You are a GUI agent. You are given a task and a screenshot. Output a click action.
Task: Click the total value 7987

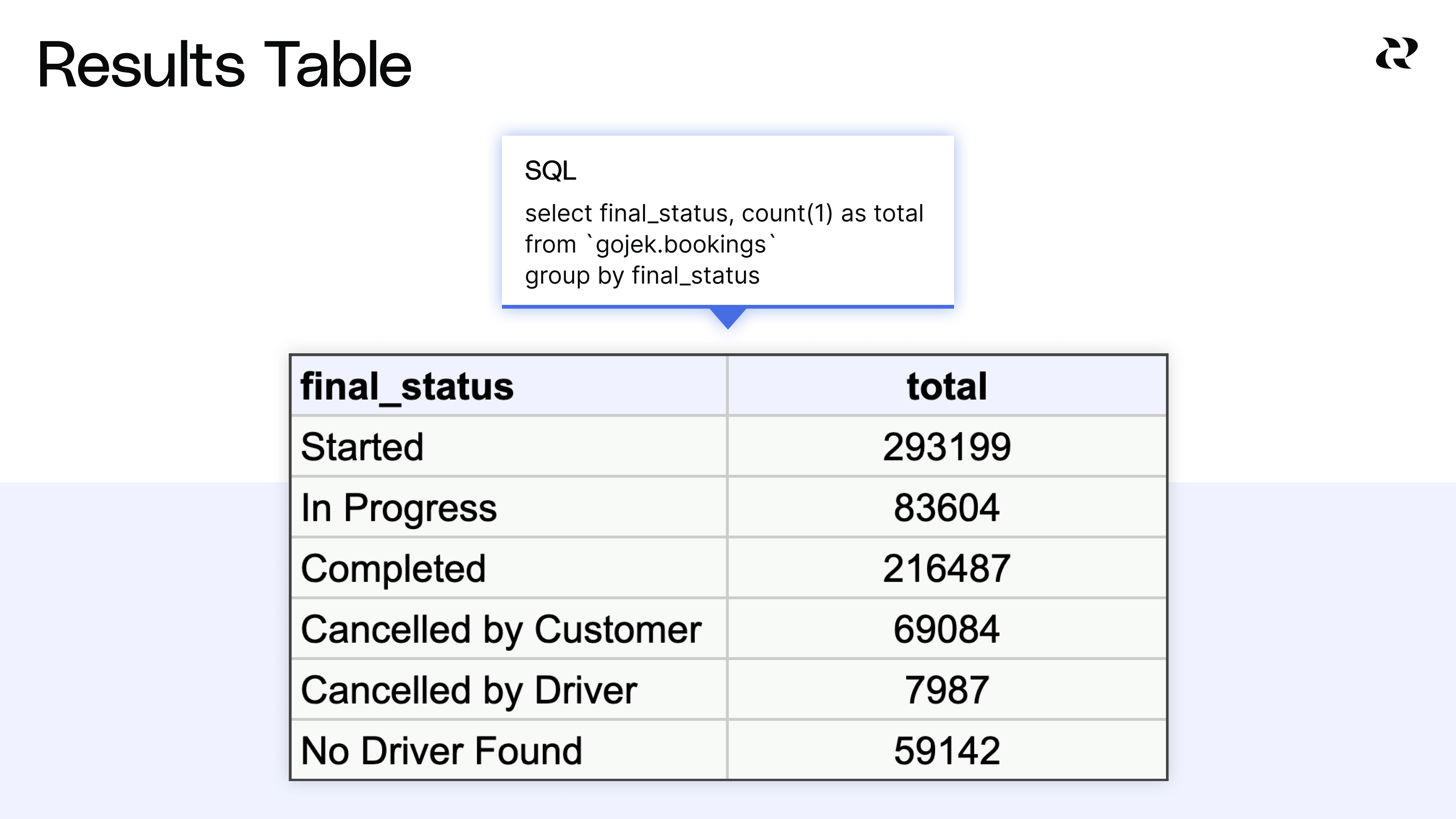[x=947, y=690]
